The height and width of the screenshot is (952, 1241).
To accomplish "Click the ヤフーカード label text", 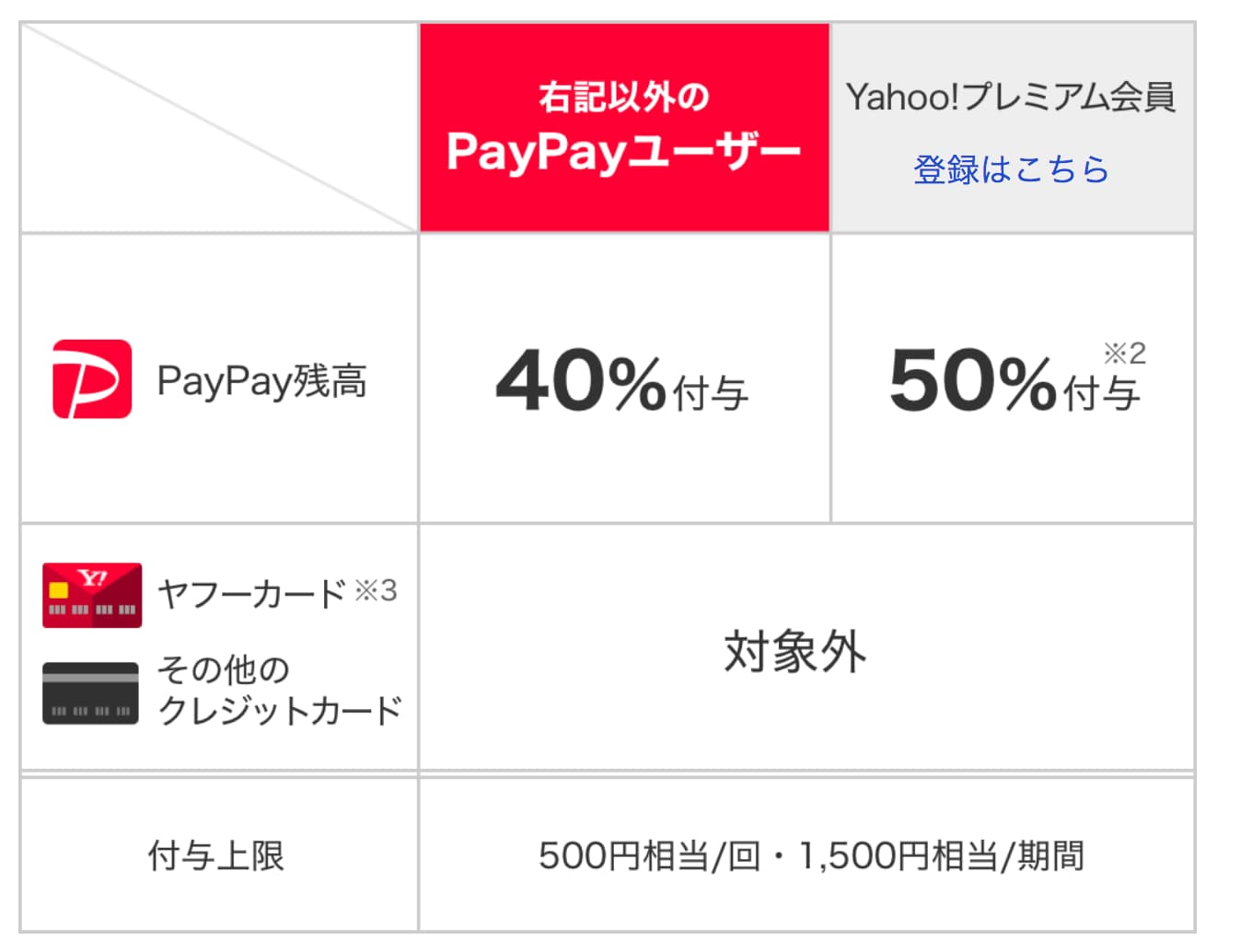I will pos(251,594).
